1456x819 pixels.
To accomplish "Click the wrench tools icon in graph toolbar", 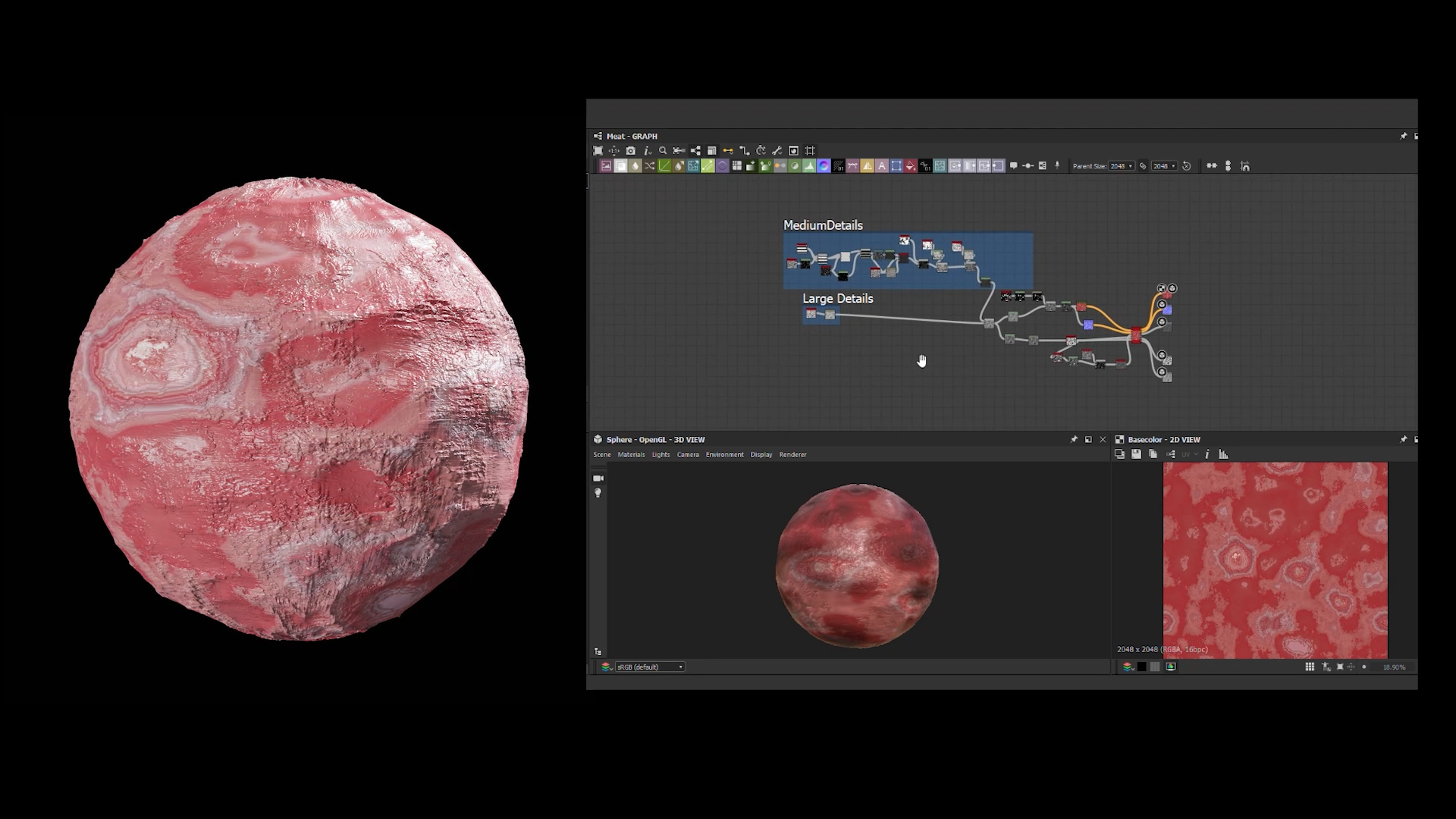I will pos(777,151).
